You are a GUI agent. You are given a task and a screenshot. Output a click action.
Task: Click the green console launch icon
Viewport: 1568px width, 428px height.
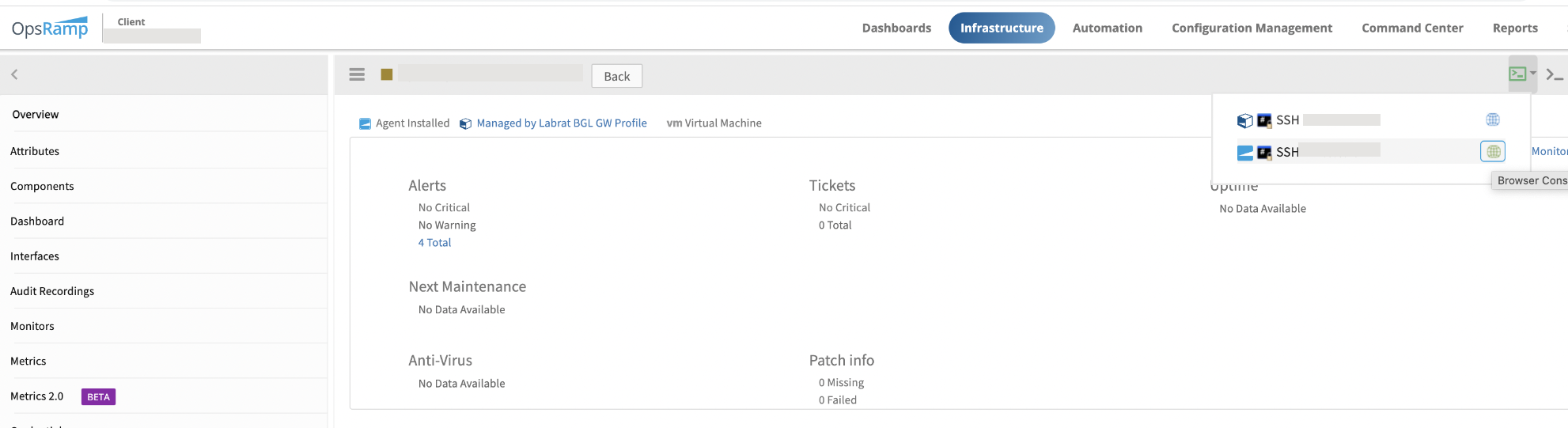click(x=1517, y=74)
